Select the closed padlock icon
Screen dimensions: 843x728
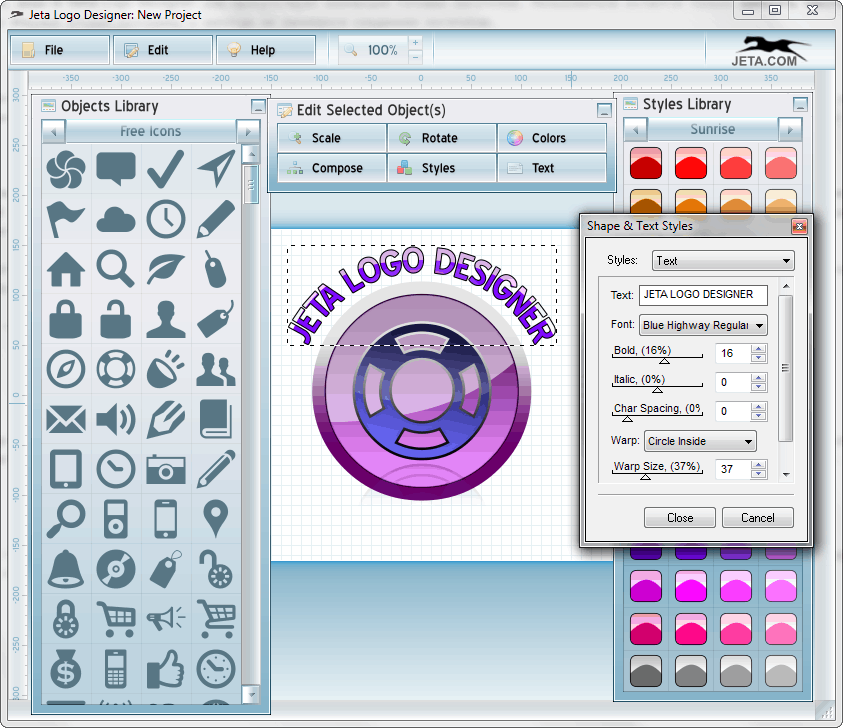pyautogui.click(x=66, y=319)
